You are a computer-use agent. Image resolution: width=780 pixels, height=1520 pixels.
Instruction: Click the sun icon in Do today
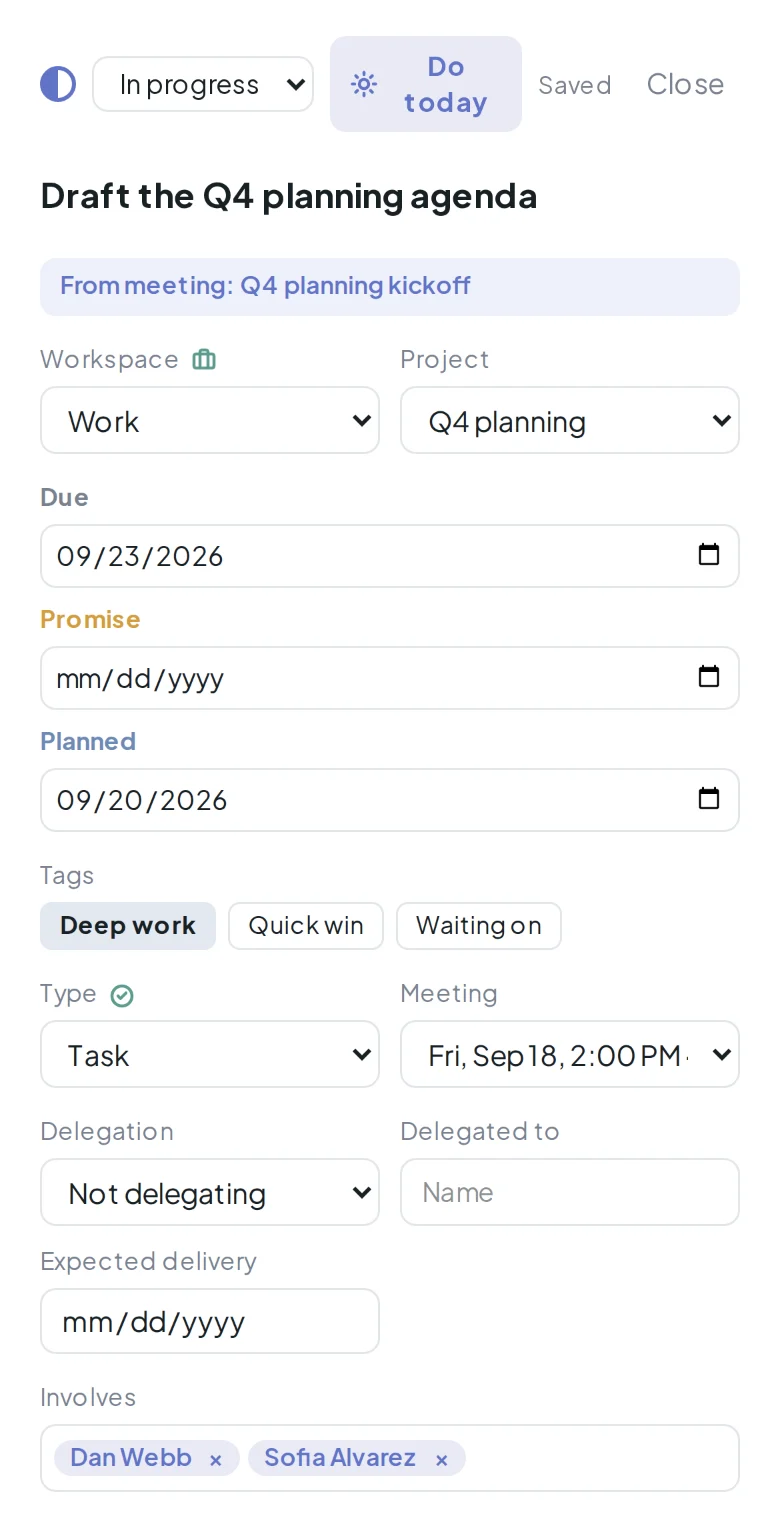pyautogui.click(x=364, y=84)
